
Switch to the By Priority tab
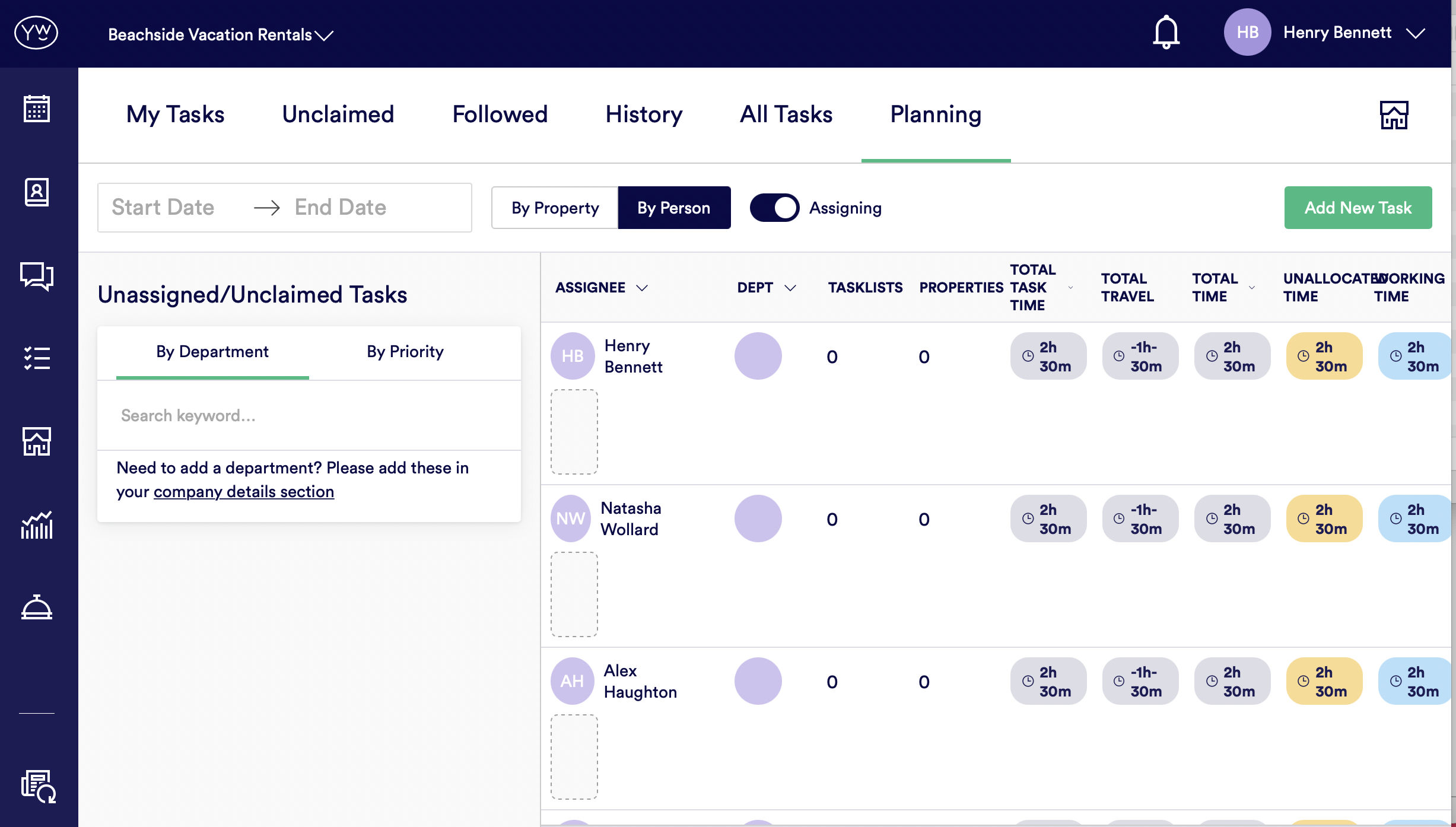405,352
